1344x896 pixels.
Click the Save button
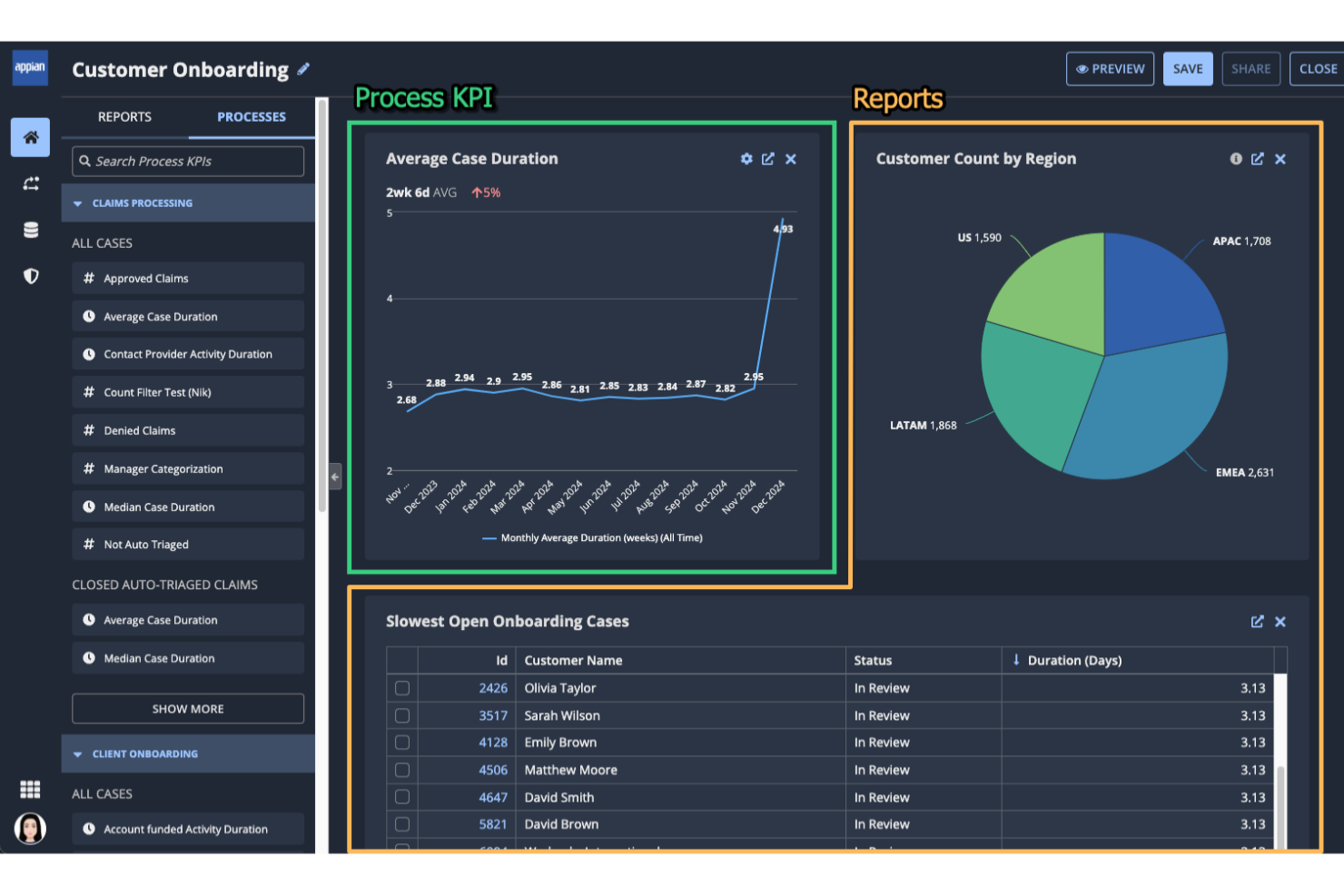1188,69
